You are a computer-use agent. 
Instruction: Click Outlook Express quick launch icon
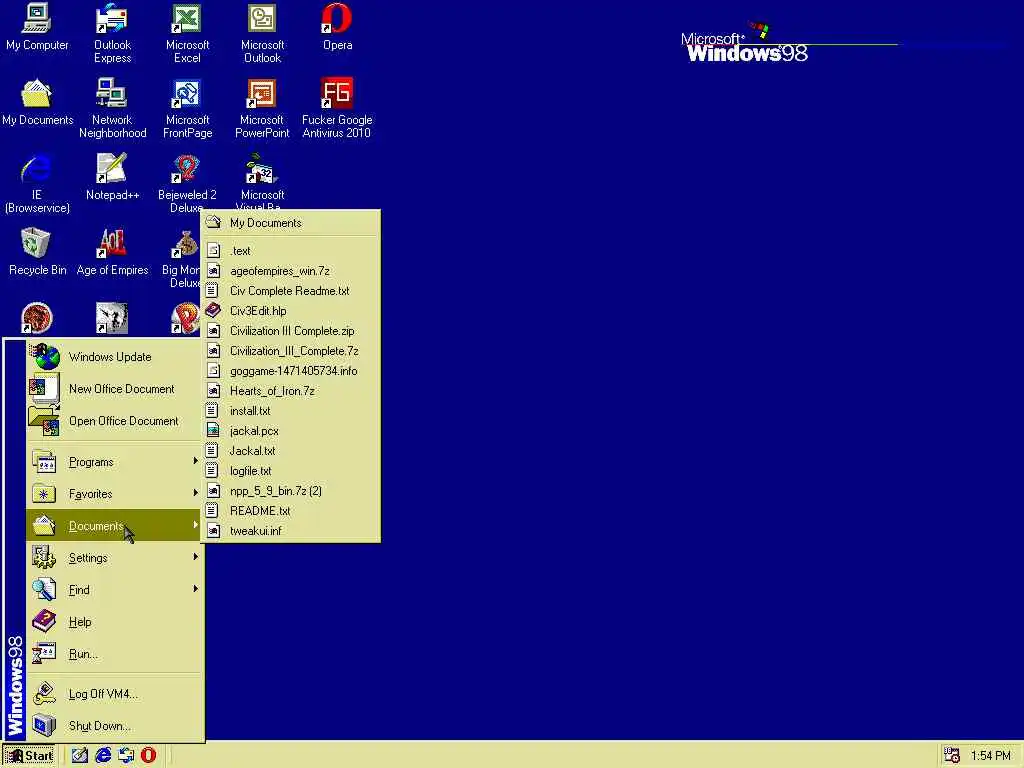(126, 755)
